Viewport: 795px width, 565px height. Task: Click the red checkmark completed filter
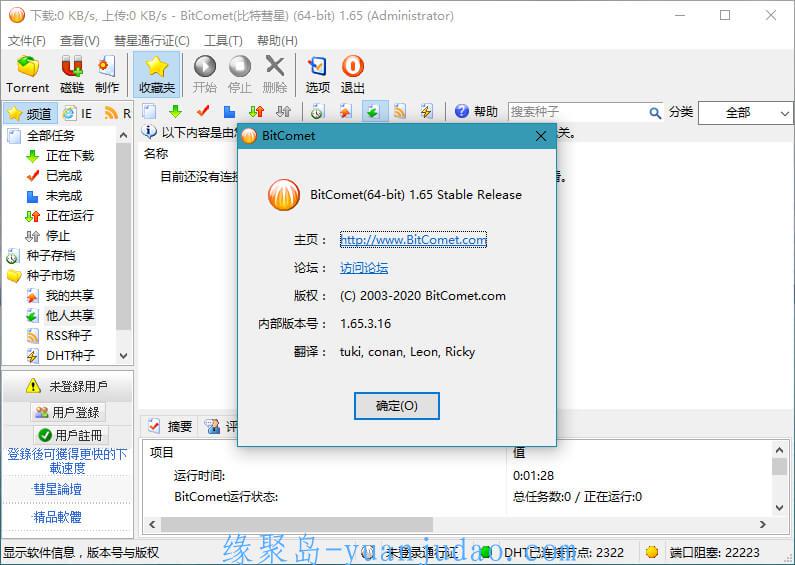[x=203, y=111]
